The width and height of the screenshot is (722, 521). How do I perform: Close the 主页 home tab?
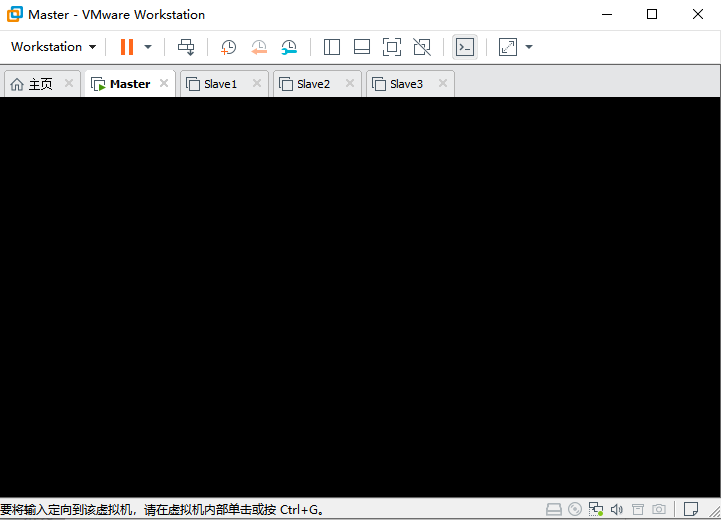point(69,83)
